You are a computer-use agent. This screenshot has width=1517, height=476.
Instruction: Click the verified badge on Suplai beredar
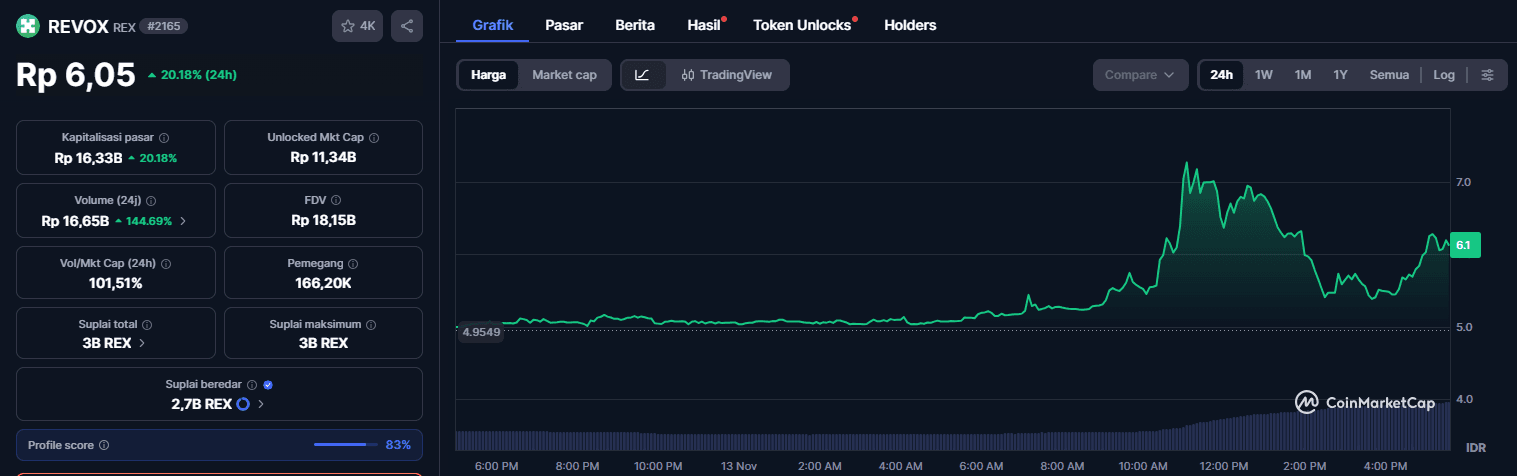(268, 384)
